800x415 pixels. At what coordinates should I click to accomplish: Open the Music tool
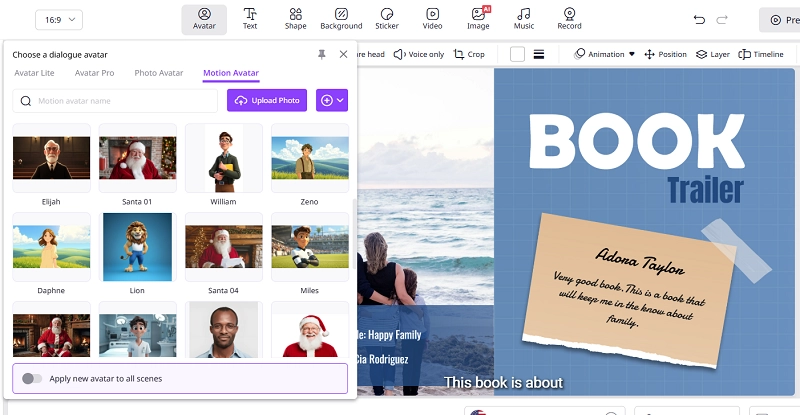(x=523, y=19)
